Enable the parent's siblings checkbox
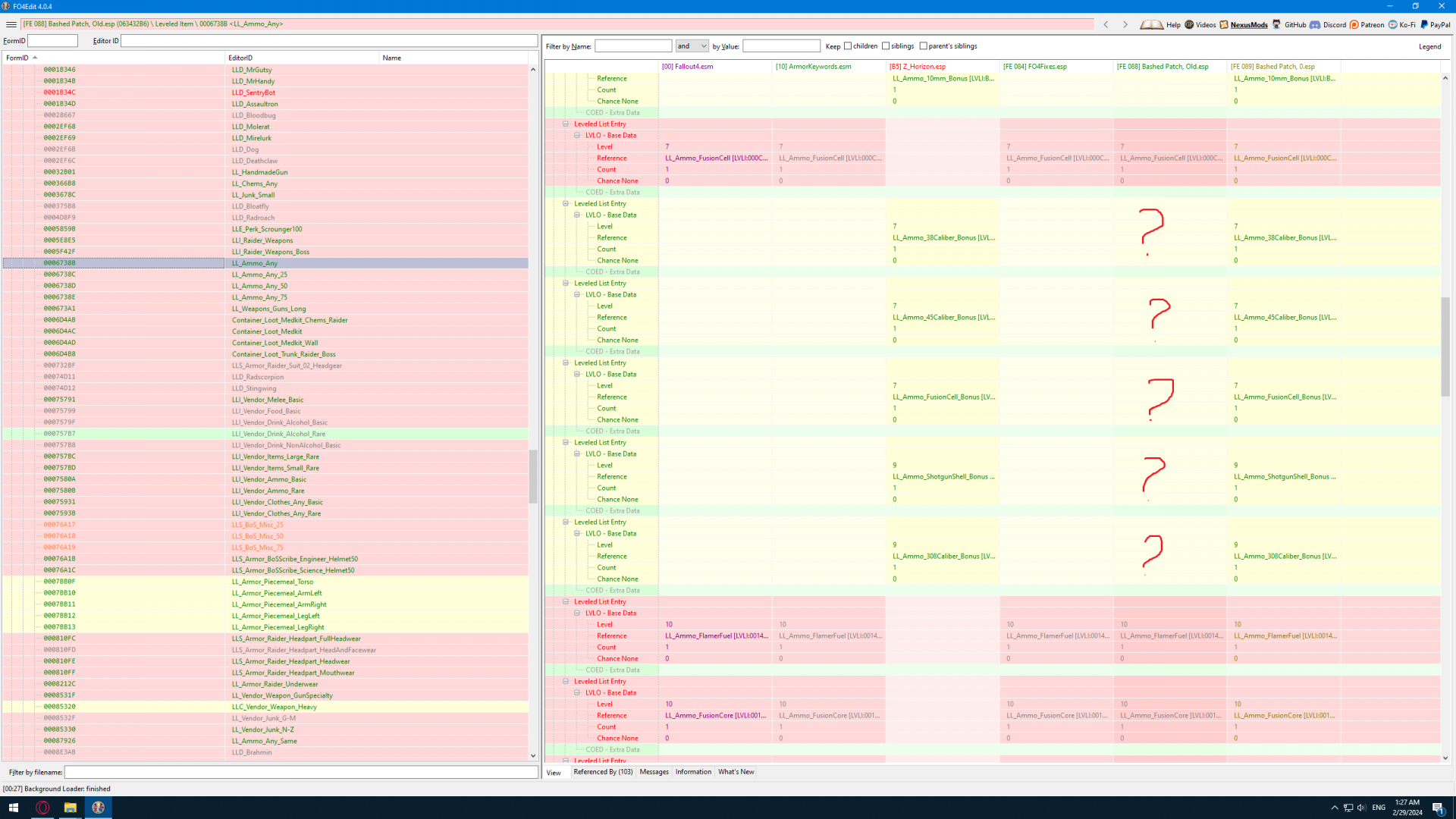 924,46
